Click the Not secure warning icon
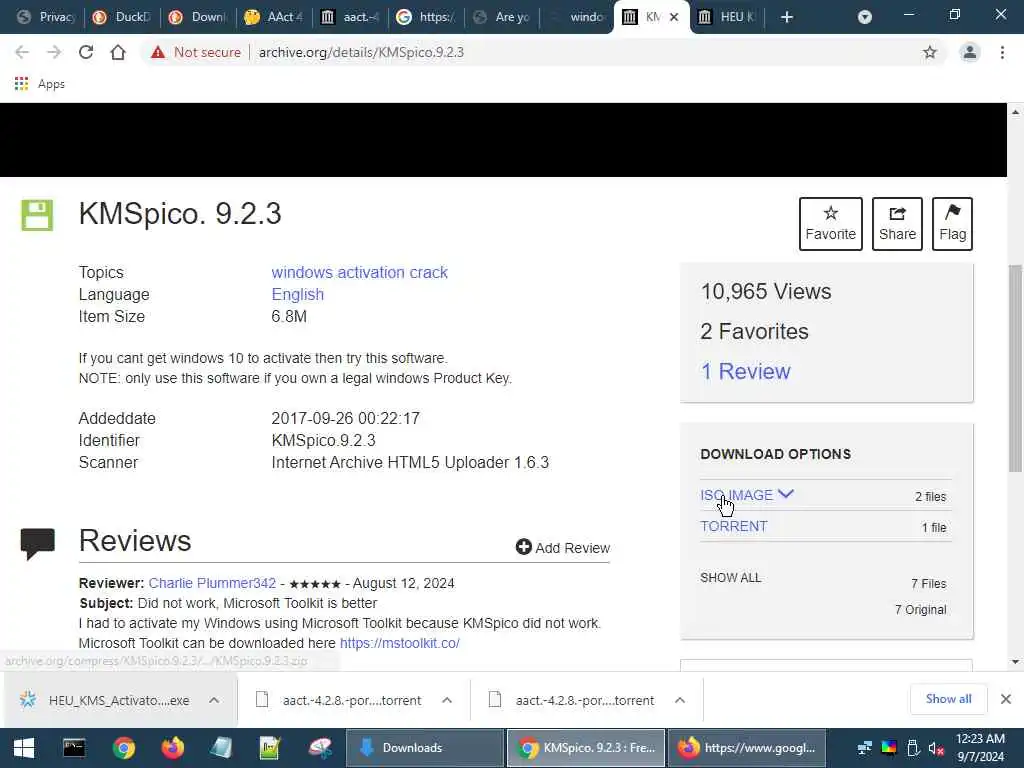The image size is (1024, 768). [x=158, y=52]
